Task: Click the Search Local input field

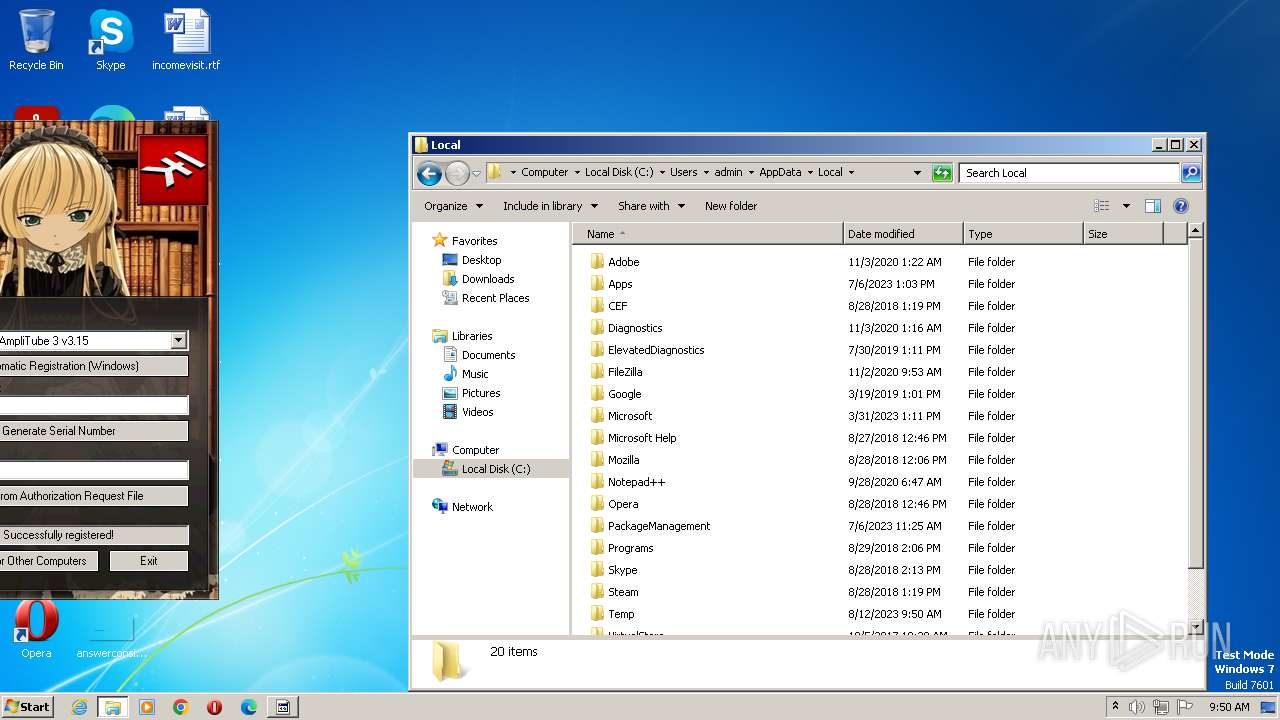Action: pyautogui.click(x=1069, y=173)
